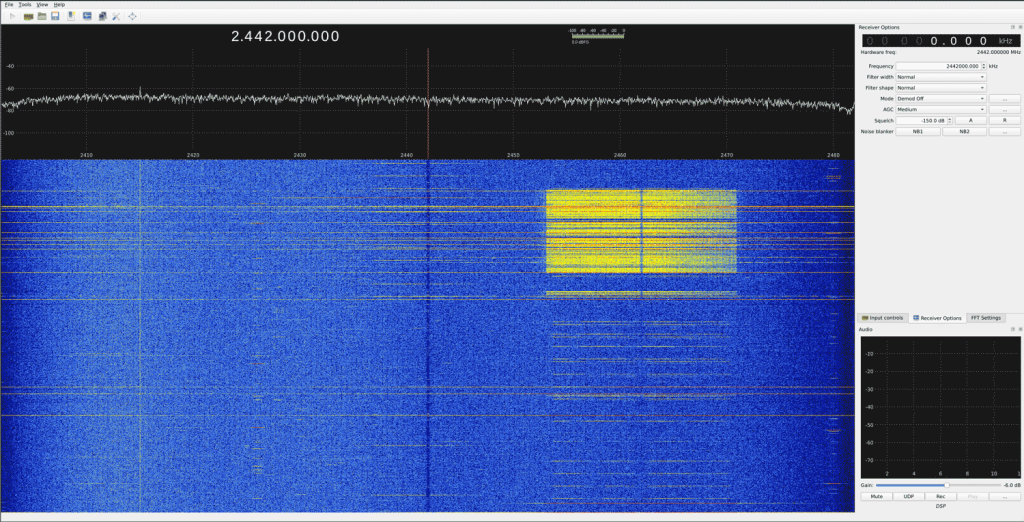The image size is (1024, 522).
Task: Click the Squelch spinbox stepper arrows
Action: point(950,121)
